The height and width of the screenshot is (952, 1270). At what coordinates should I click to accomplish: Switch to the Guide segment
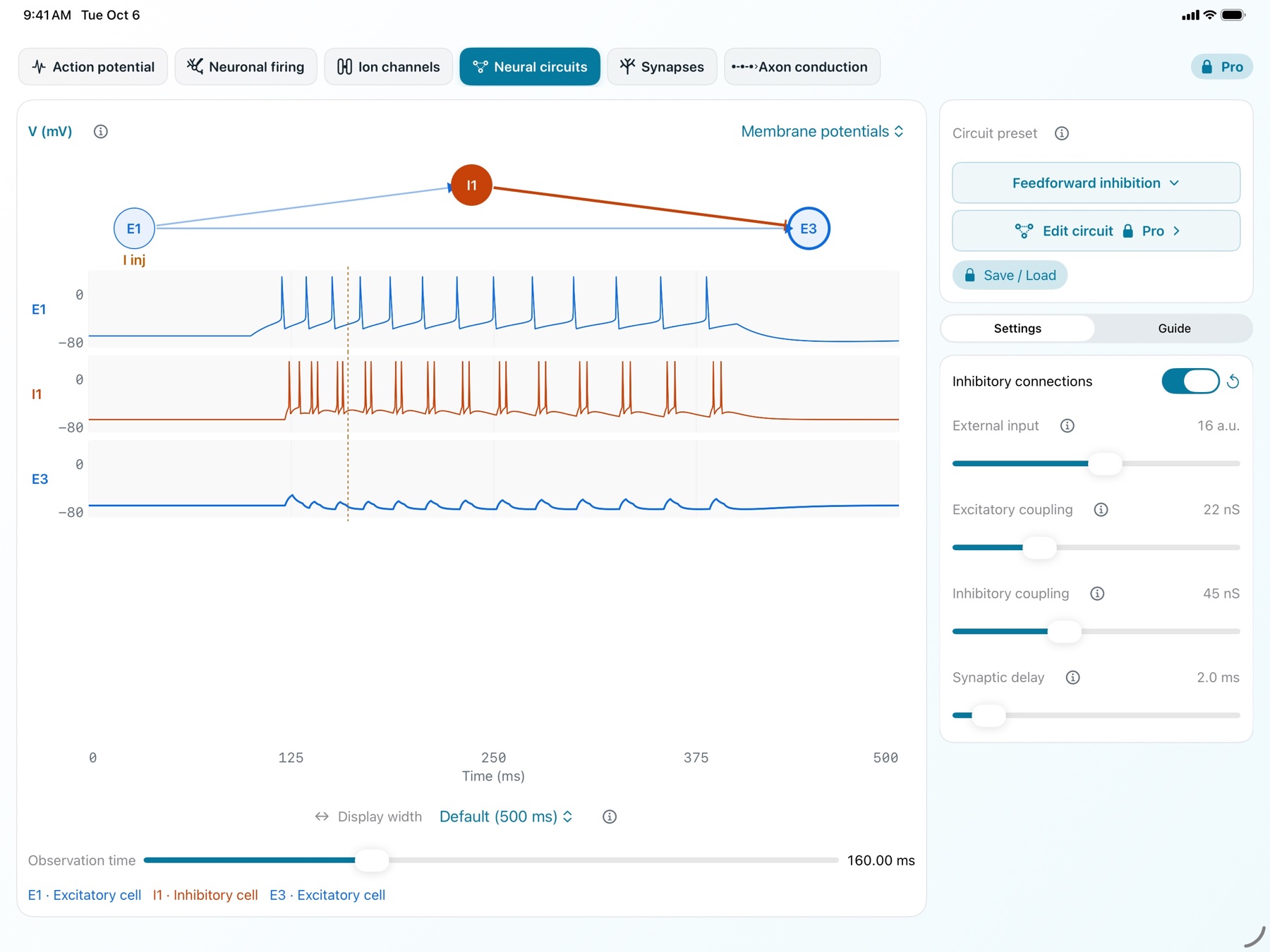[x=1174, y=329]
